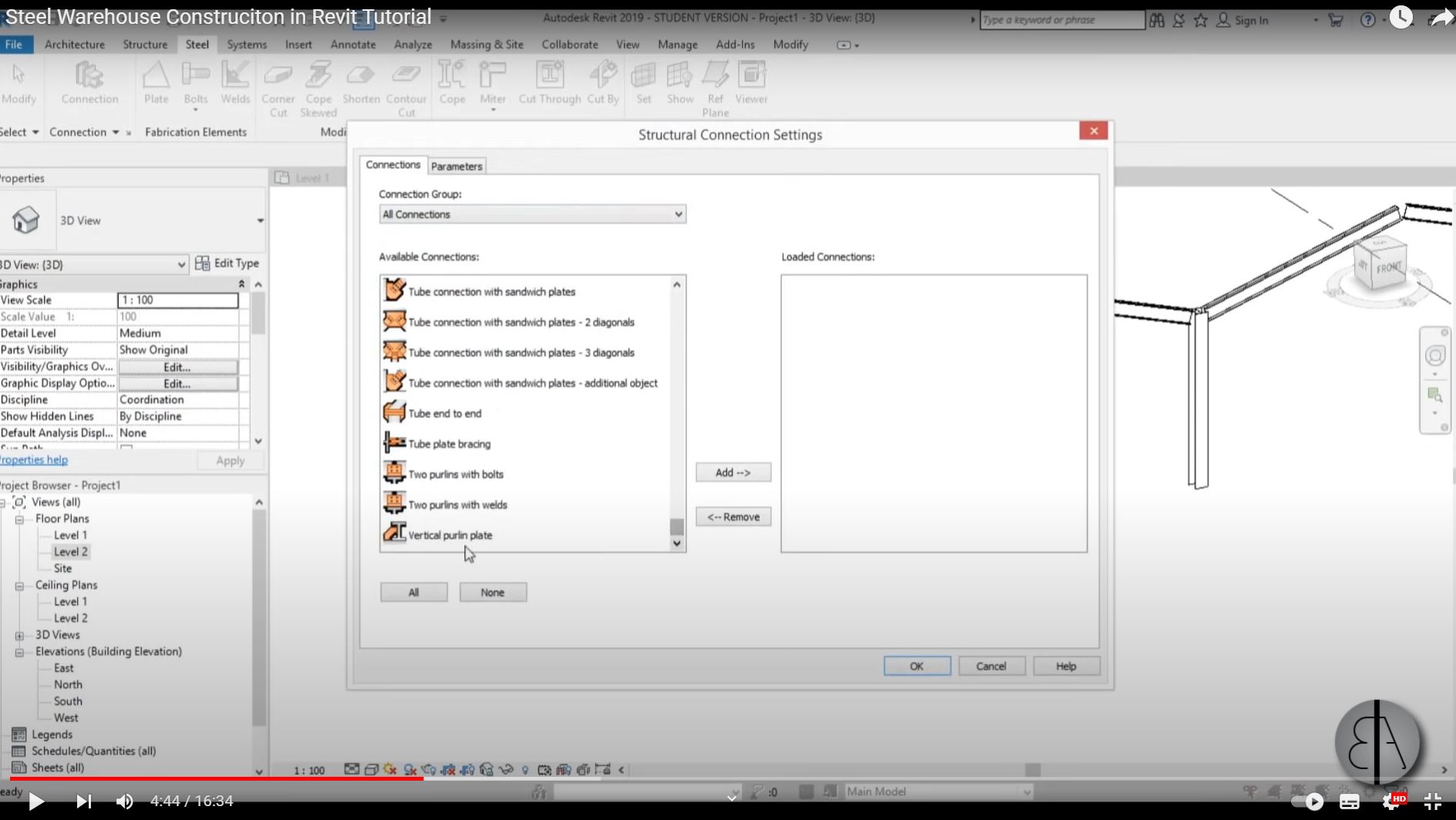Switch to the Parameters tab
This screenshot has height=820, width=1456.
pyautogui.click(x=457, y=166)
